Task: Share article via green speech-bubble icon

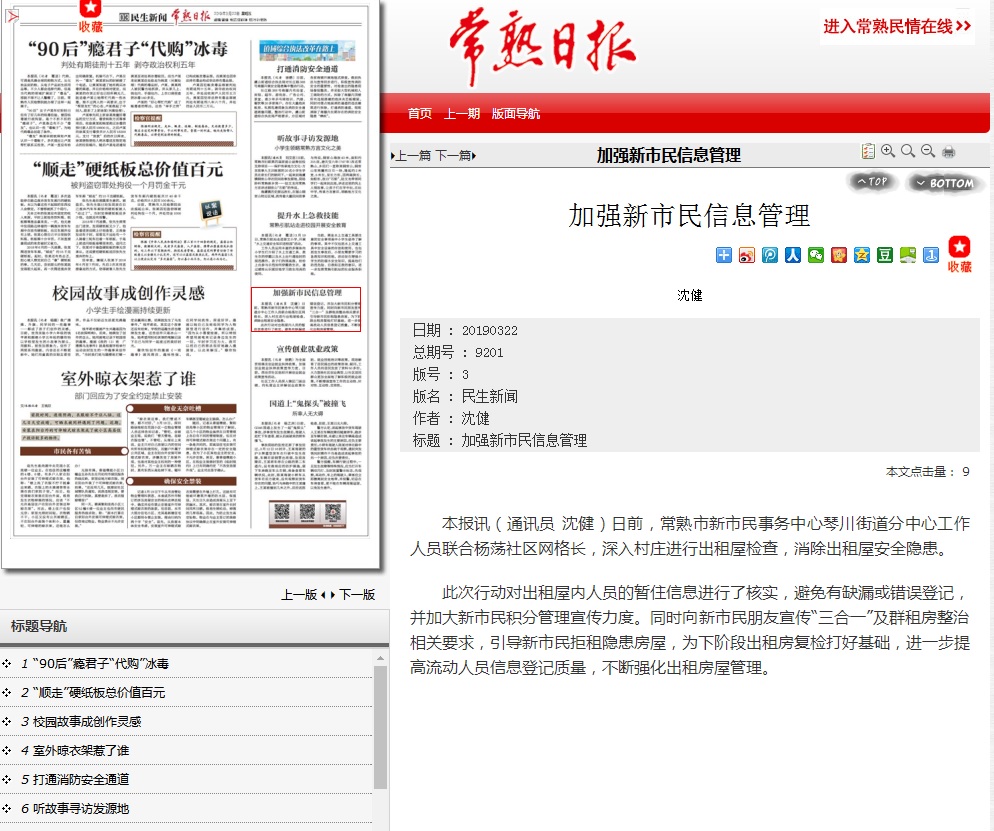Action: coord(908,255)
